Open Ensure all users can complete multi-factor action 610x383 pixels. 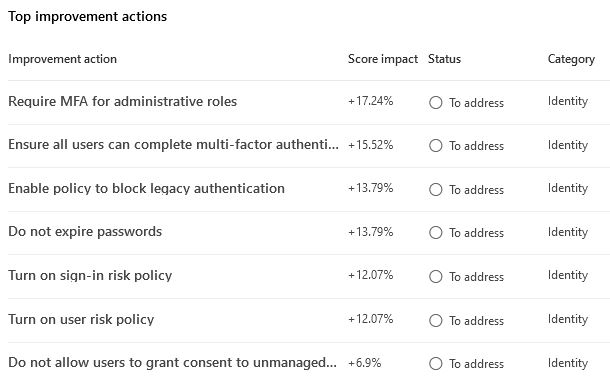174,144
